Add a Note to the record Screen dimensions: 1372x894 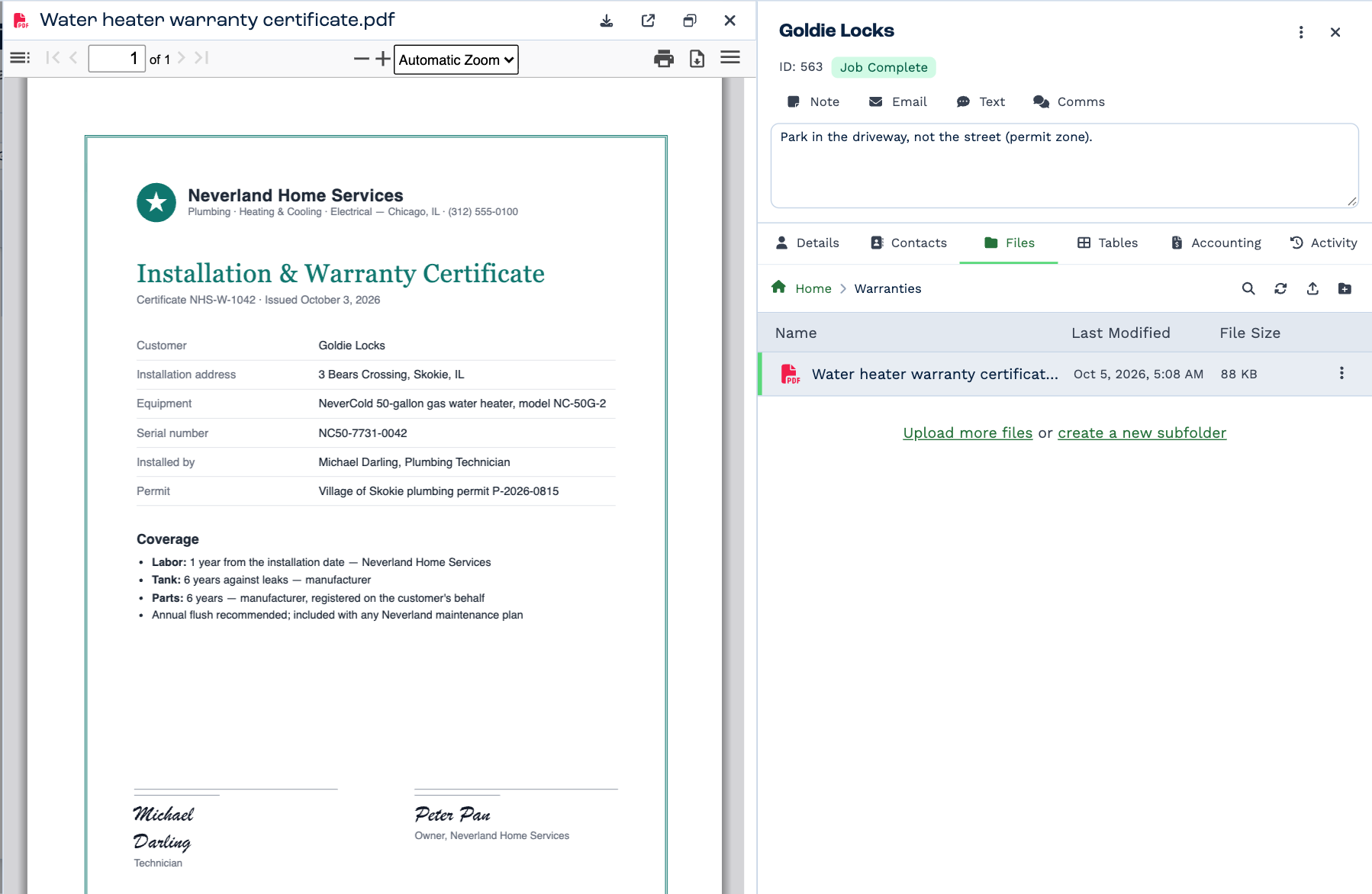pyautogui.click(x=813, y=101)
